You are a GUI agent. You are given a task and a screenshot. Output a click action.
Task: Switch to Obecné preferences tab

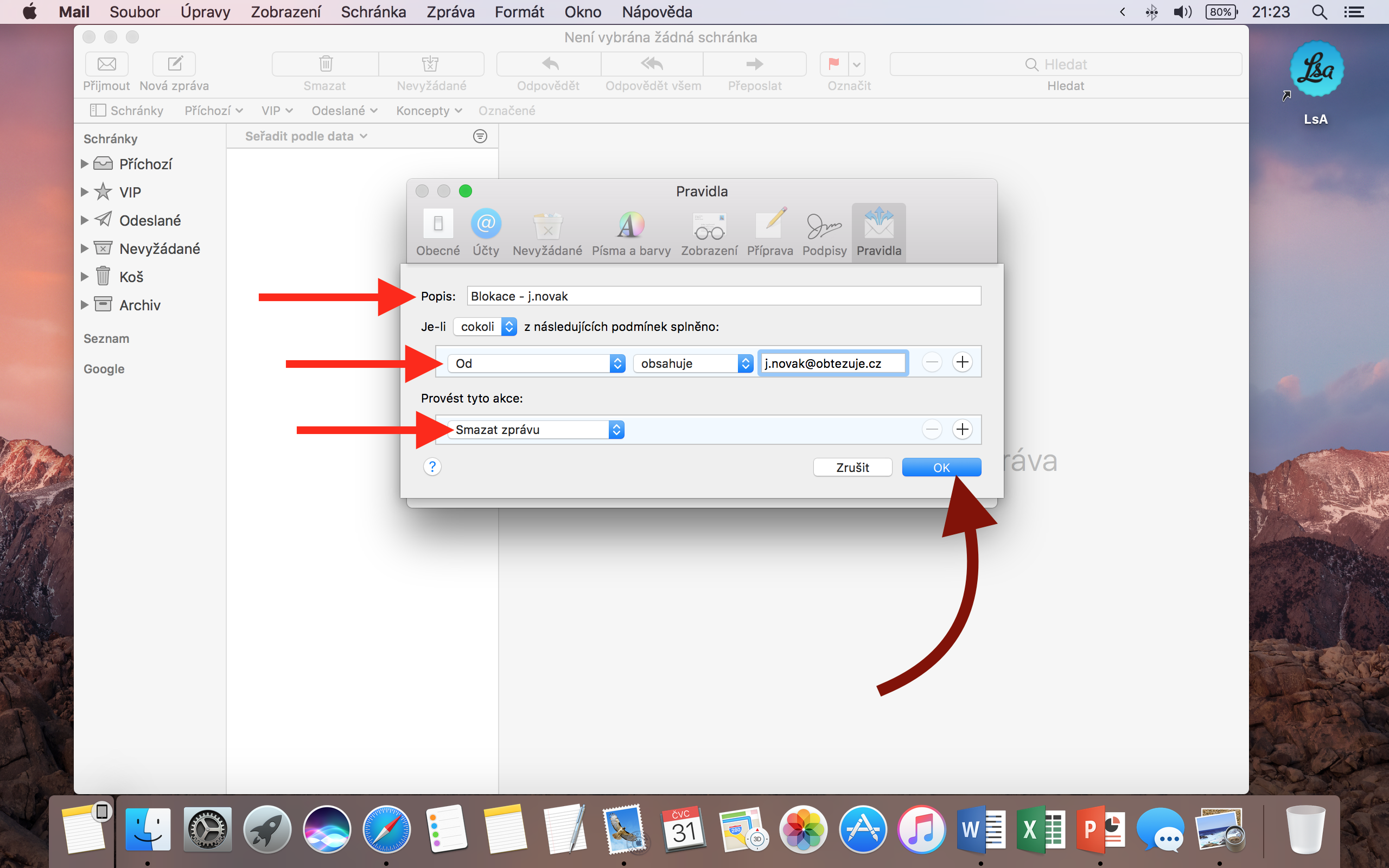click(438, 233)
